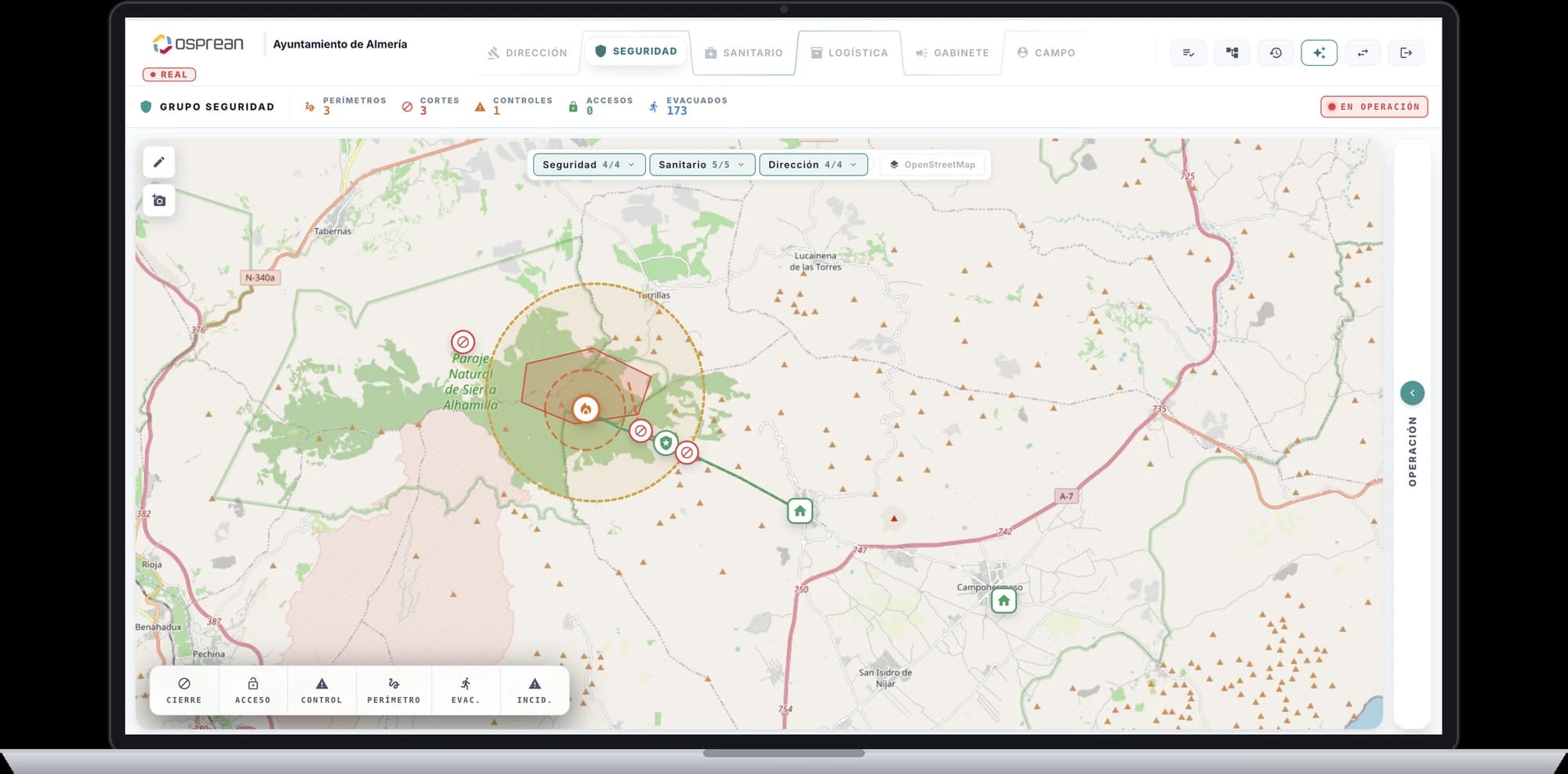The image size is (1568, 774).
Task: Click the Controles 1 counter
Action: pos(513,106)
